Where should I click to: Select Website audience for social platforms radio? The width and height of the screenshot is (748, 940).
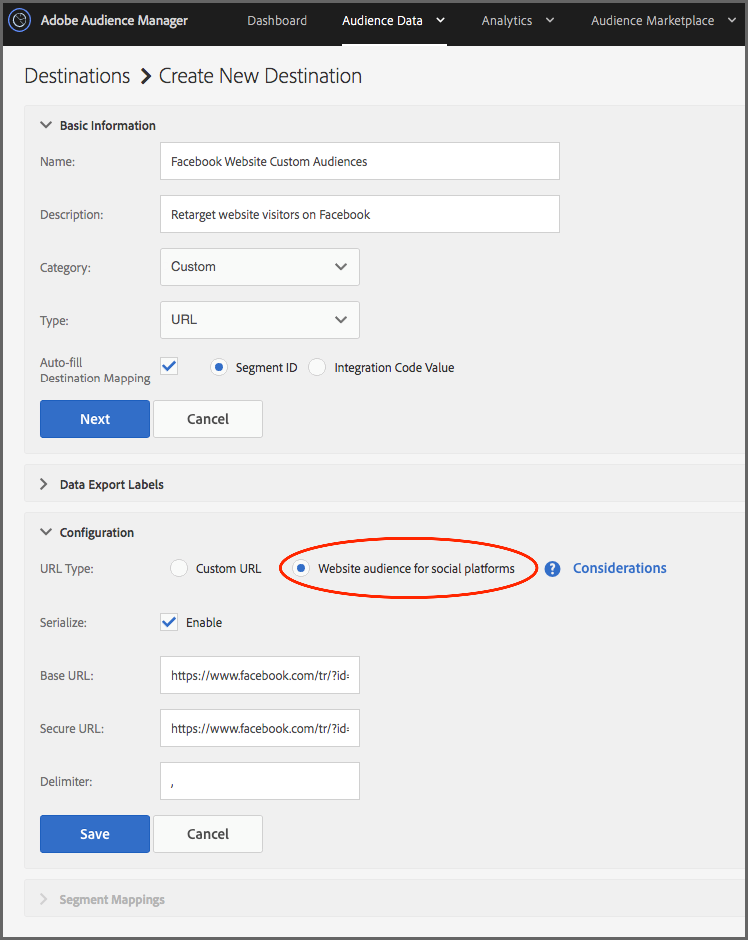[301, 568]
